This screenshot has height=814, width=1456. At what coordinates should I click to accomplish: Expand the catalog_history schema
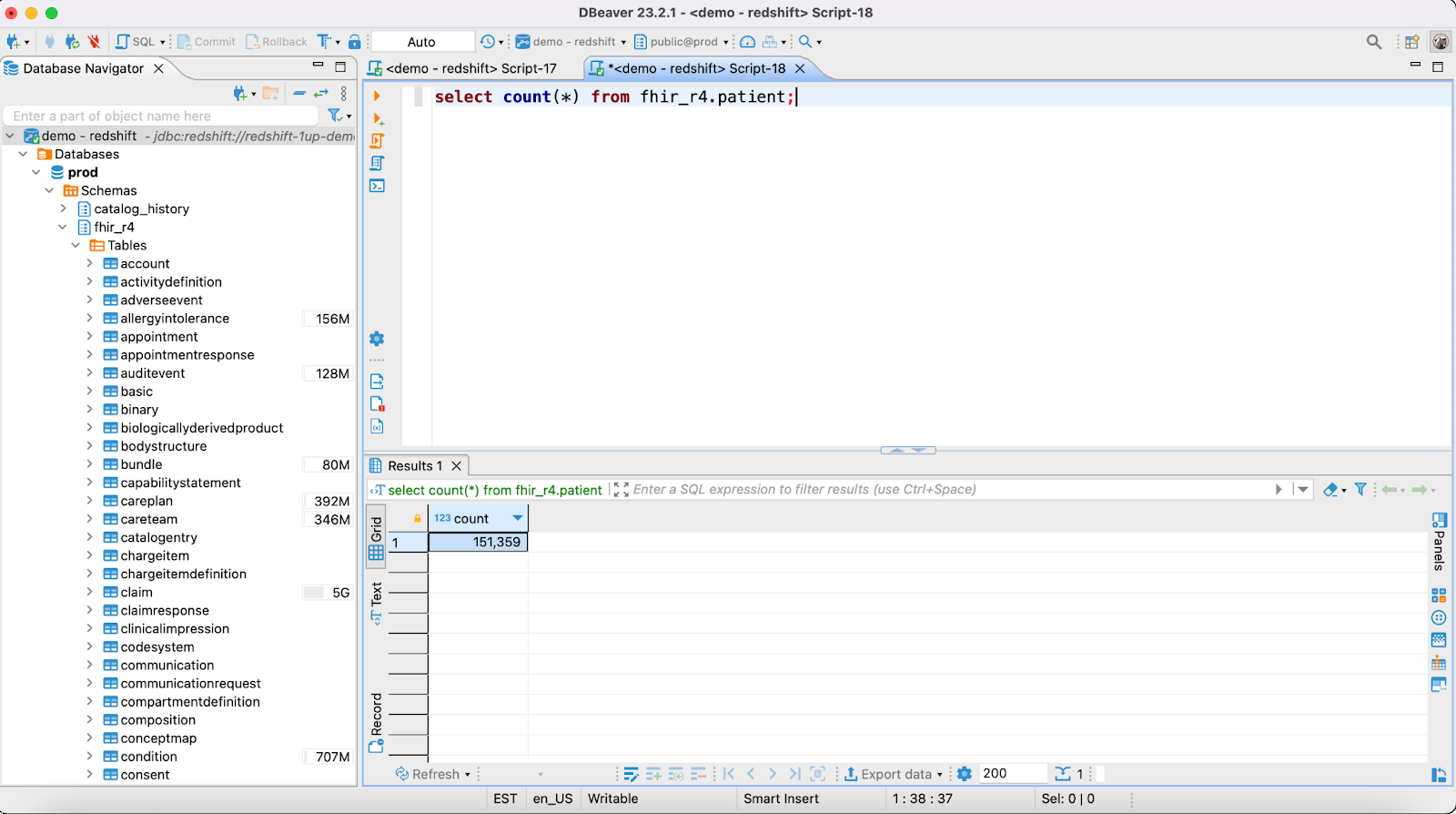point(63,209)
